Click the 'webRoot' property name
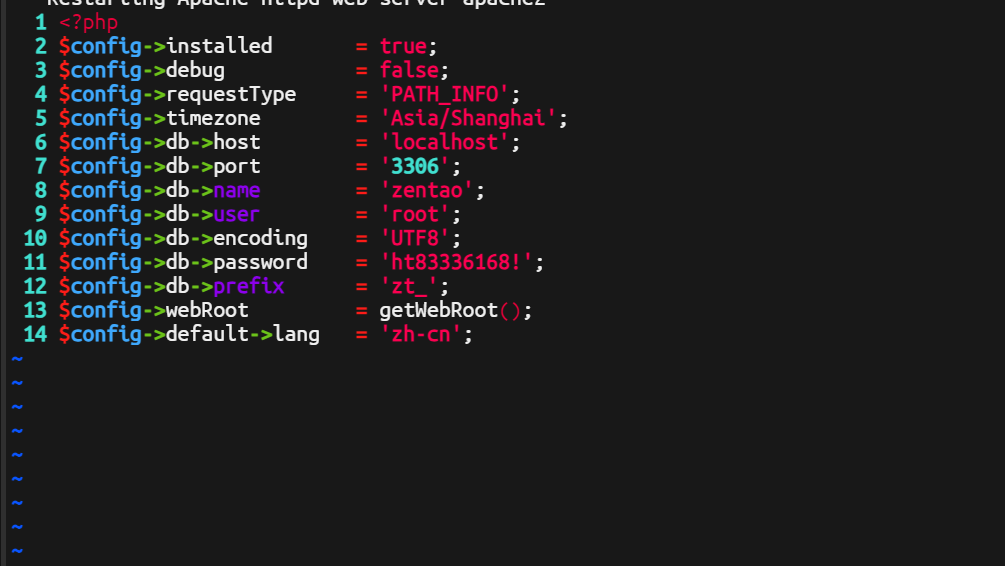 point(207,310)
